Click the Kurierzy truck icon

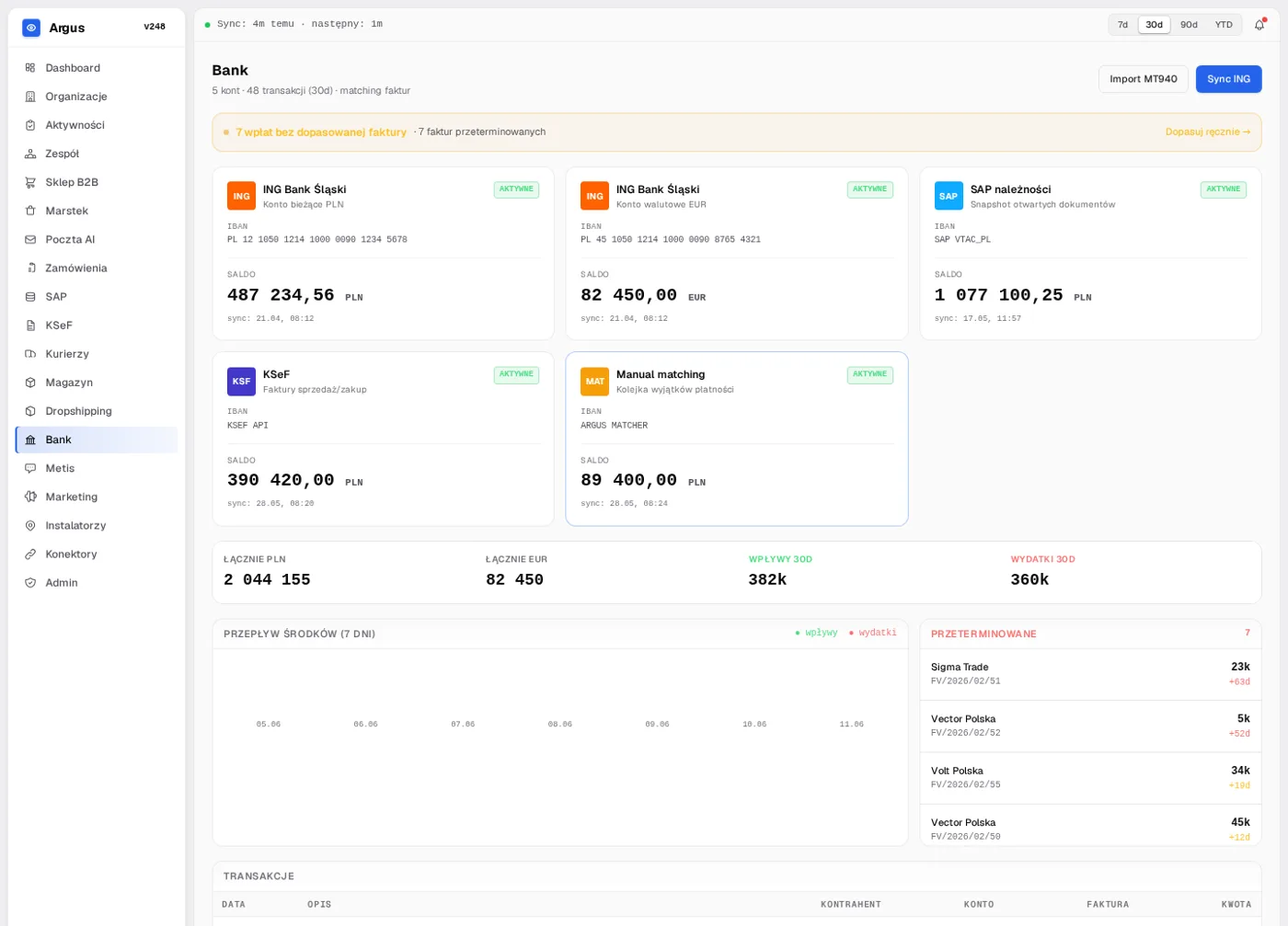(x=30, y=354)
